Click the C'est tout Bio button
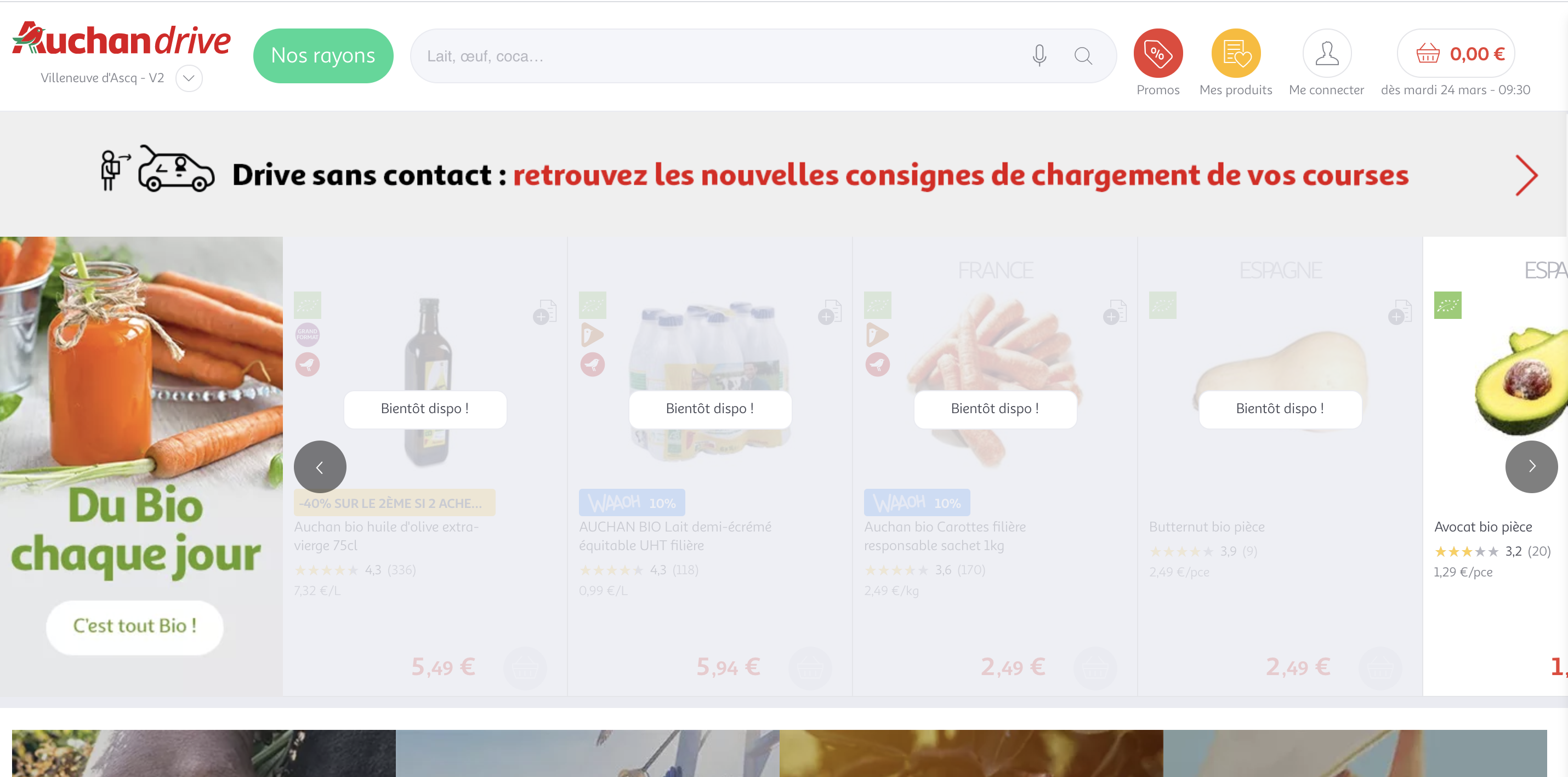This screenshot has height=777, width=1568. pyautogui.click(x=134, y=626)
